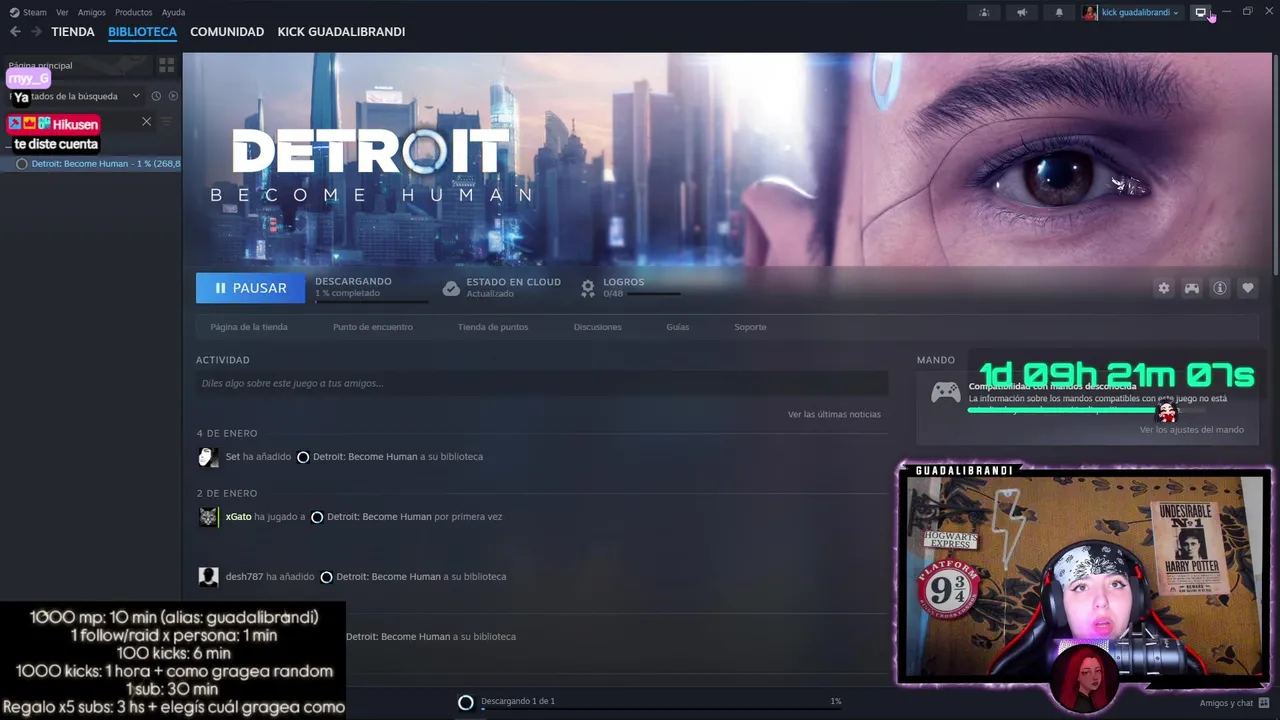This screenshot has width=1280, height=720.
Task: Click the cloud status icon
Action: (451, 288)
